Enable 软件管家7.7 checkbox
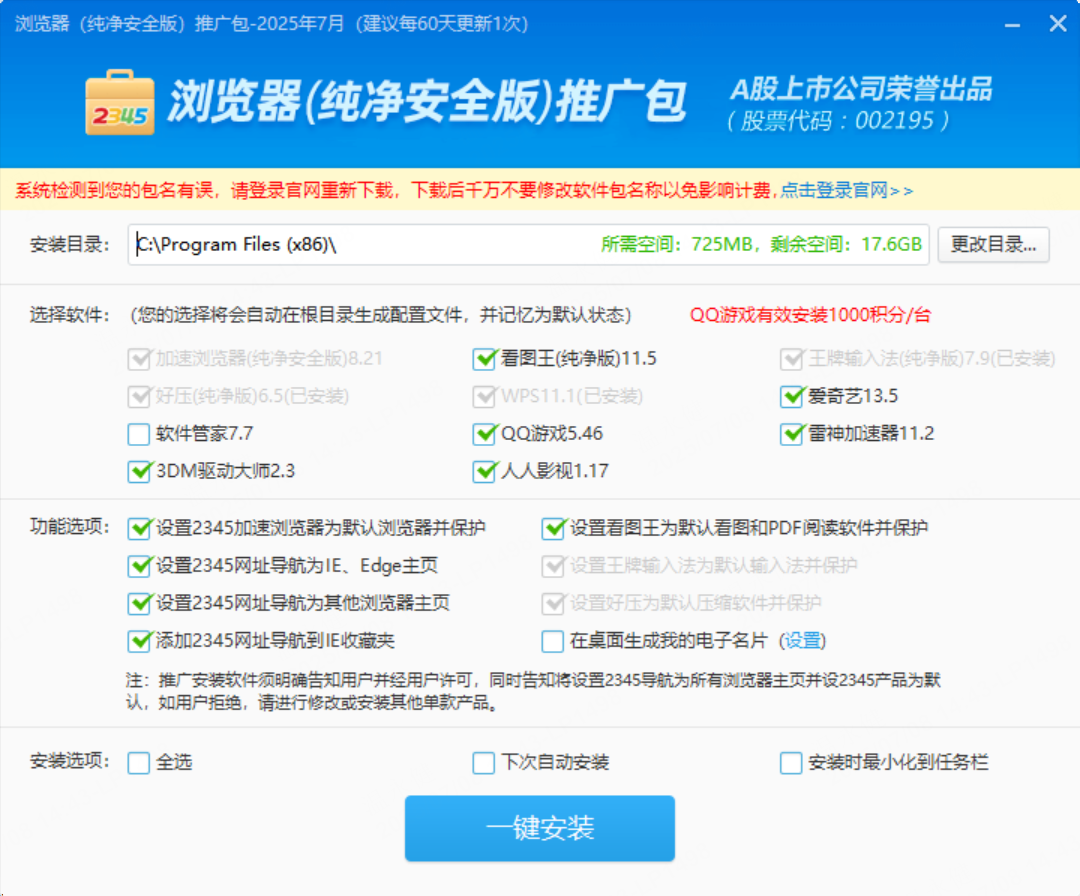The width and height of the screenshot is (1080, 896). [x=139, y=434]
